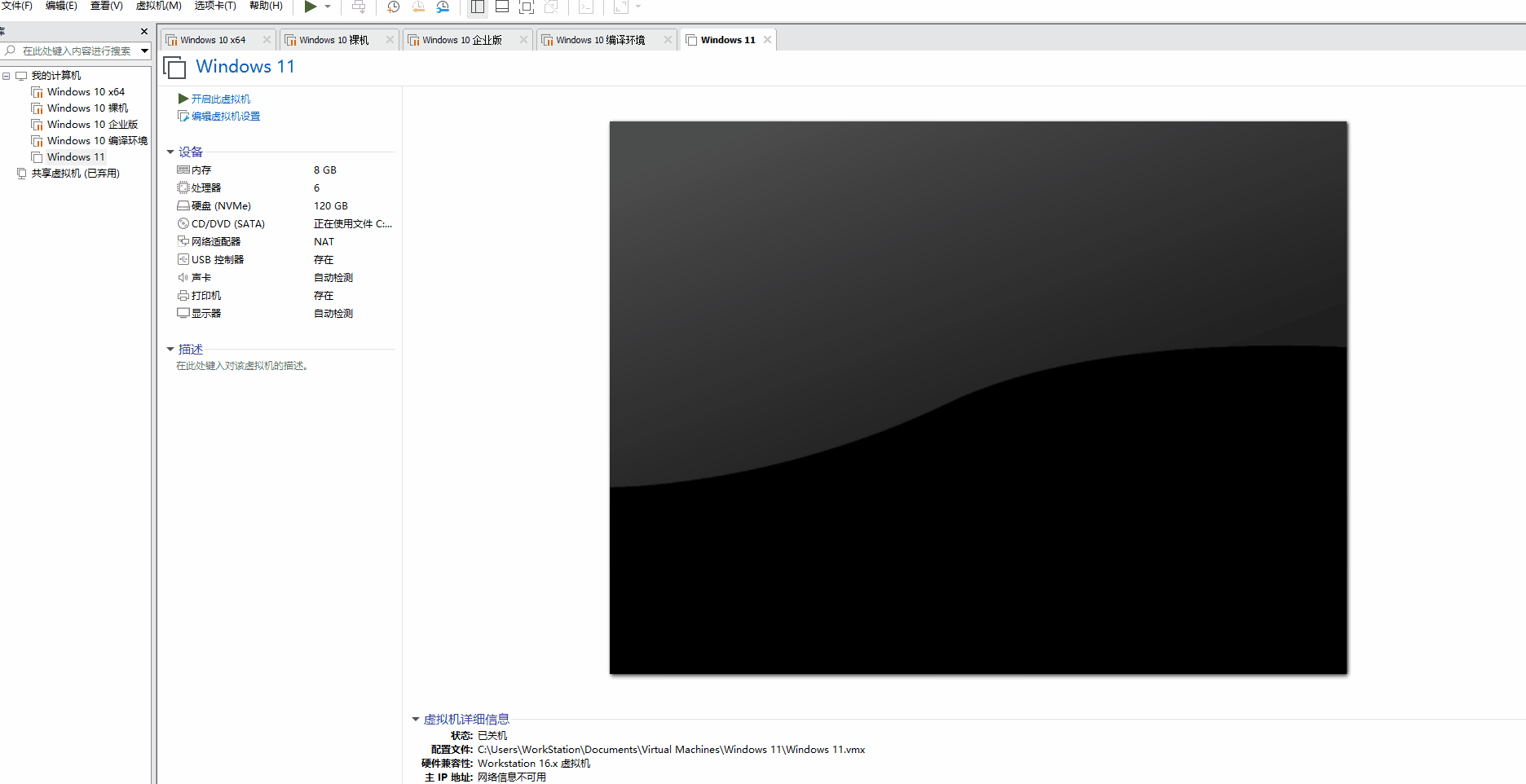This screenshot has width=1526, height=784.
Task: Switch to the Windows 10 企业版 tab
Action: (x=461, y=40)
